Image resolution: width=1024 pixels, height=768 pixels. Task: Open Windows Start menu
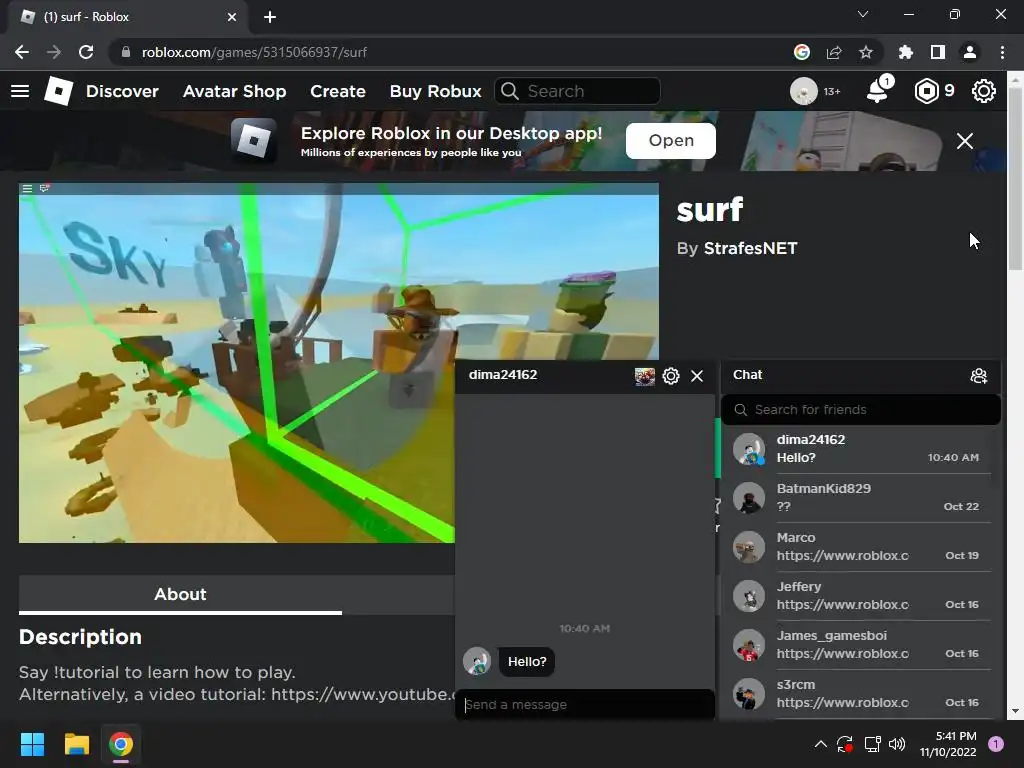click(32, 744)
